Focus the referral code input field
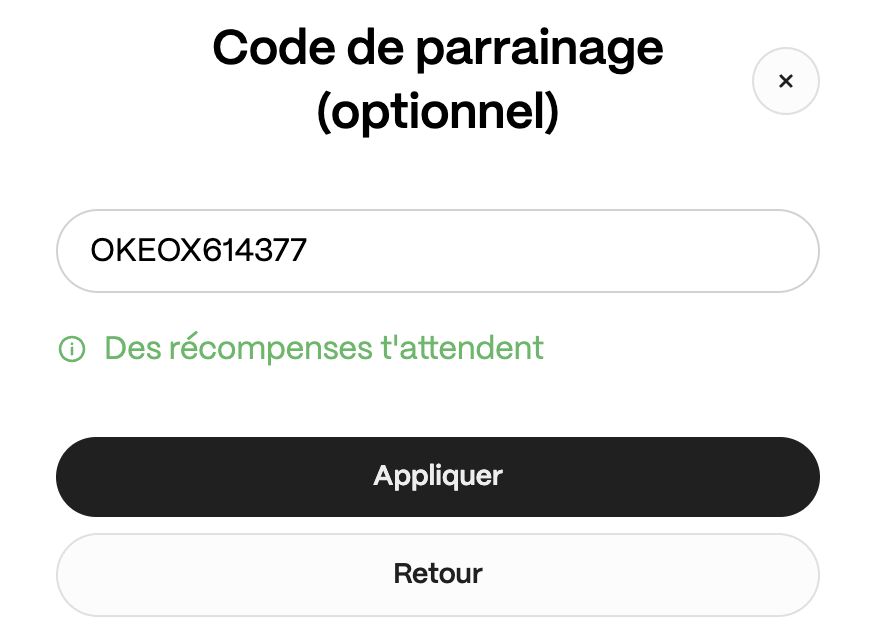The height and width of the screenshot is (626, 878). click(438, 251)
